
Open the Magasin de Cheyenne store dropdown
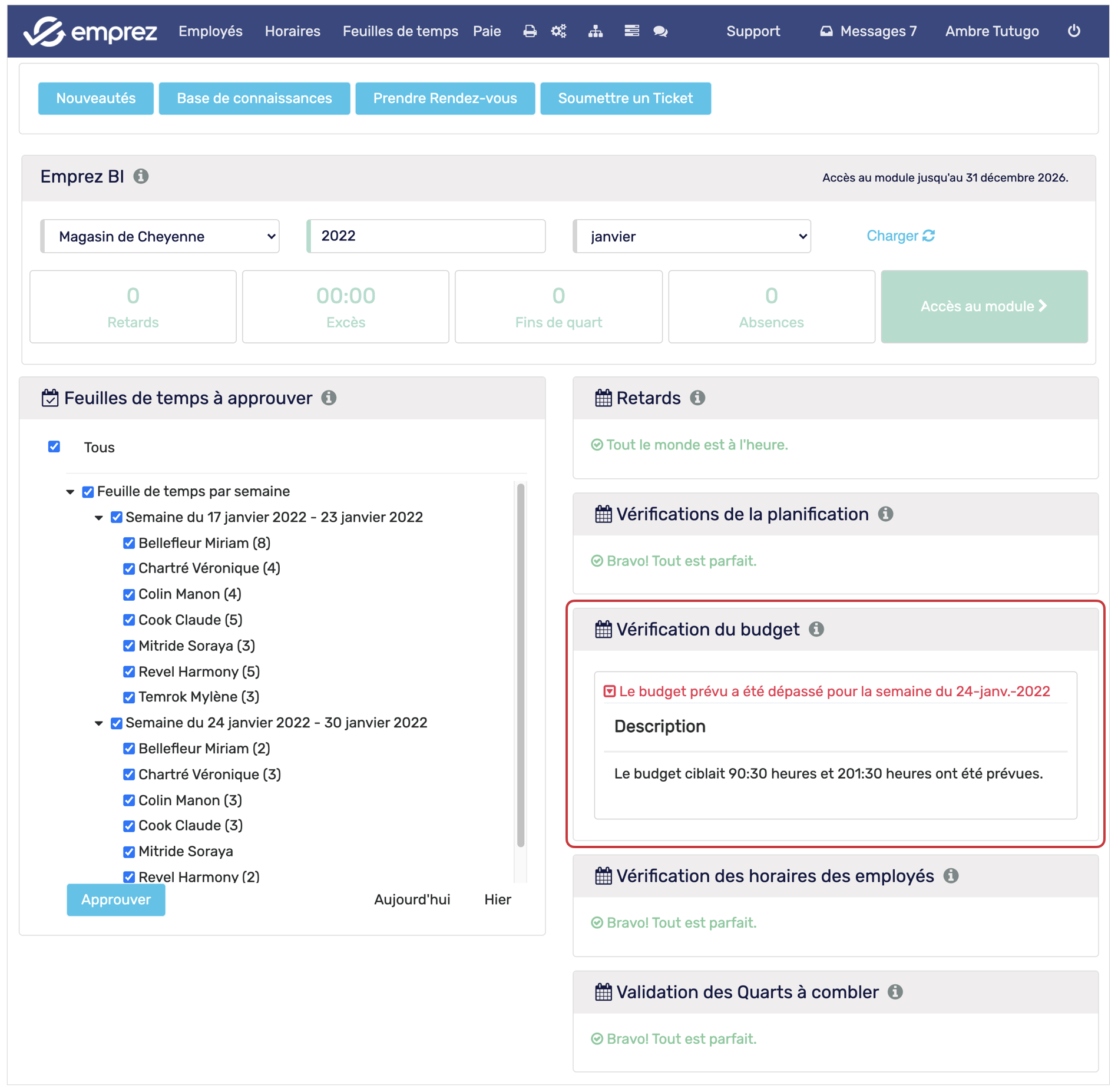pyautogui.click(x=160, y=236)
